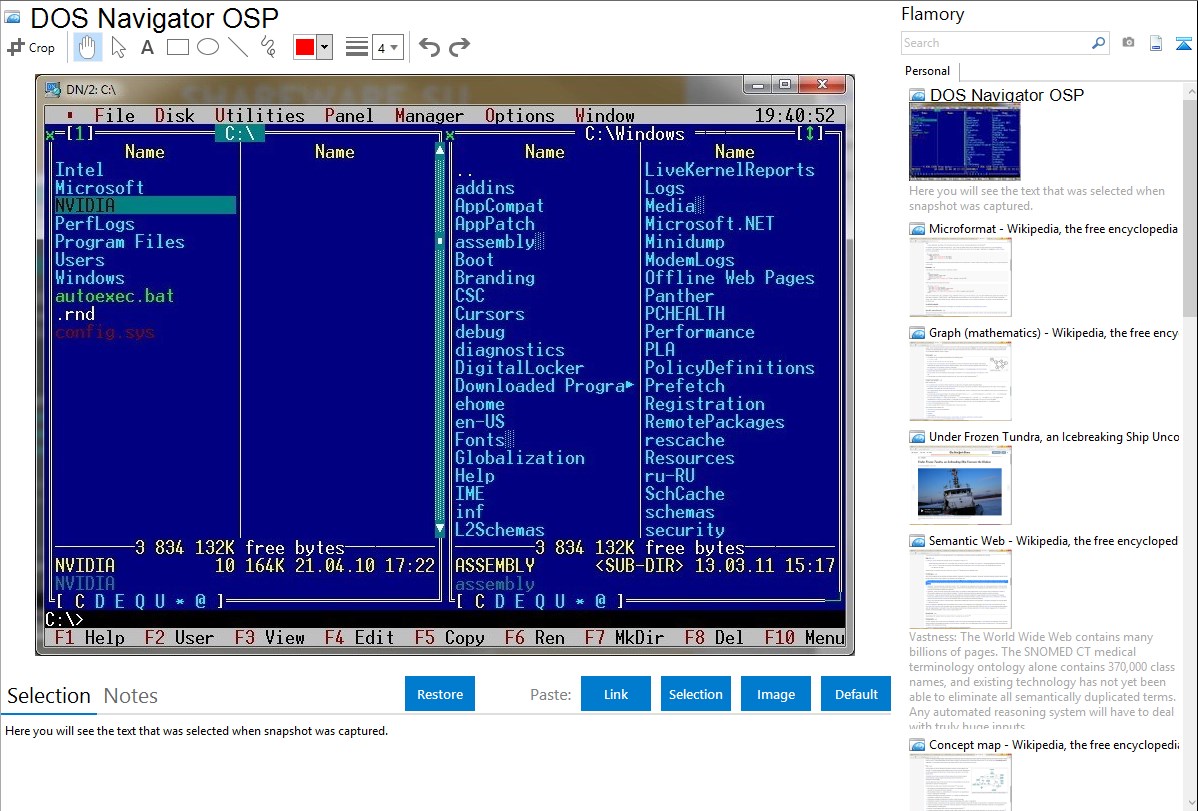This screenshot has width=1198, height=811.
Task: Click 'Utilities' in the DN/2 menu bar
Action: (x=260, y=115)
